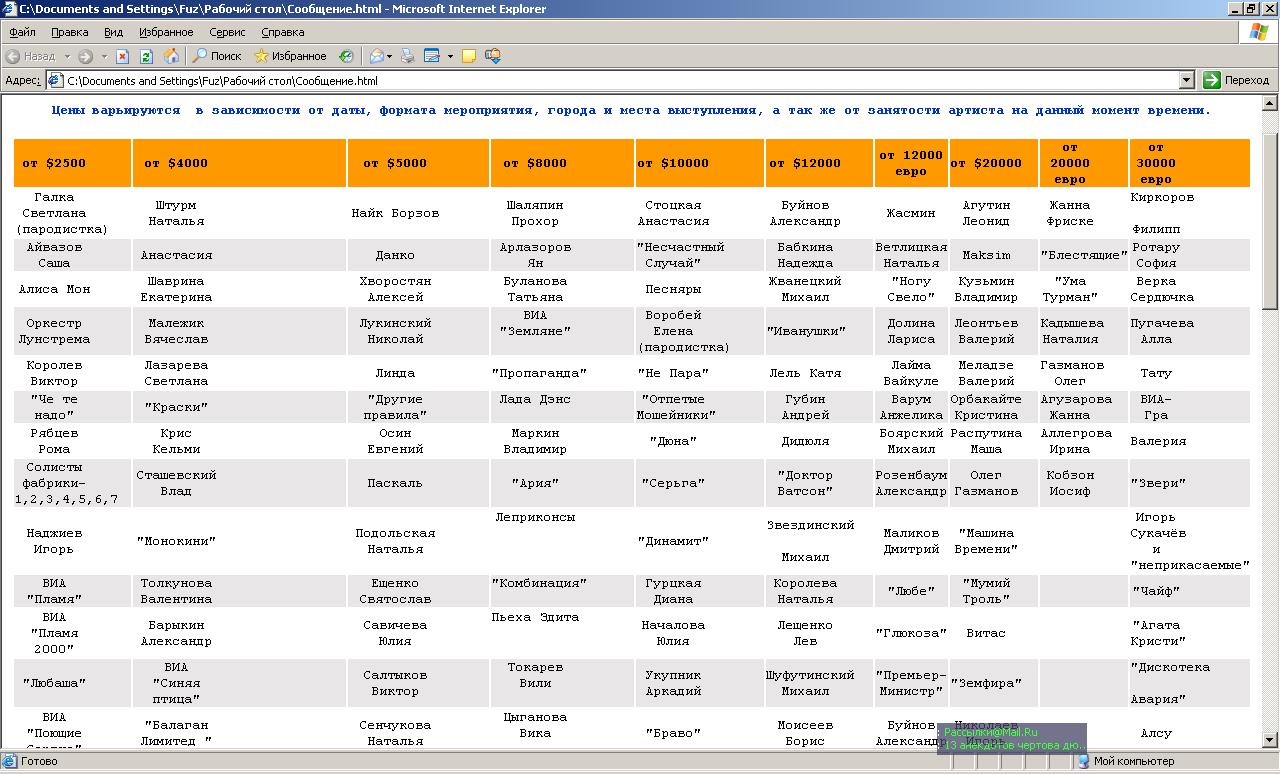This screenshot has width=1280, height=774.
Task: Click the vertical scrollbar thumb
Action: click(1271, 221)
